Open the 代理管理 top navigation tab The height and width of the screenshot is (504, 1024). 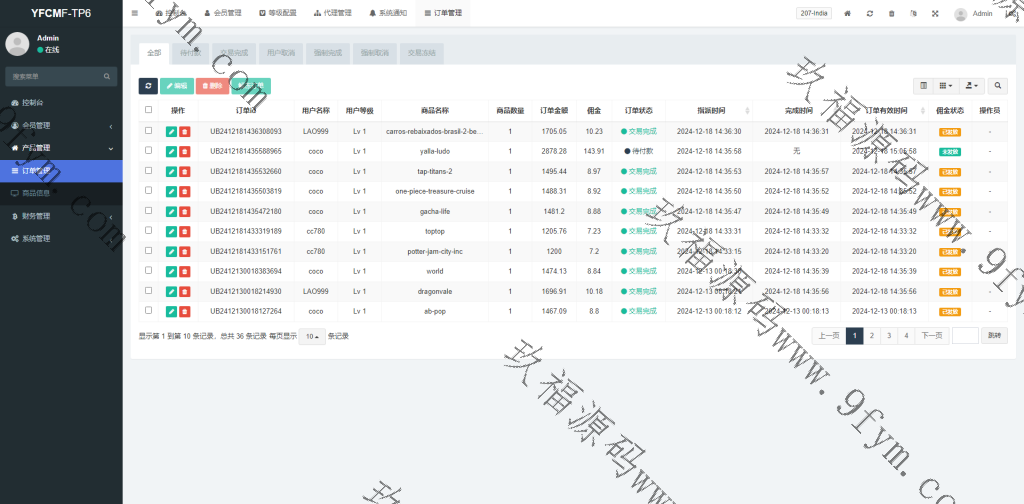tap(332, 14)
